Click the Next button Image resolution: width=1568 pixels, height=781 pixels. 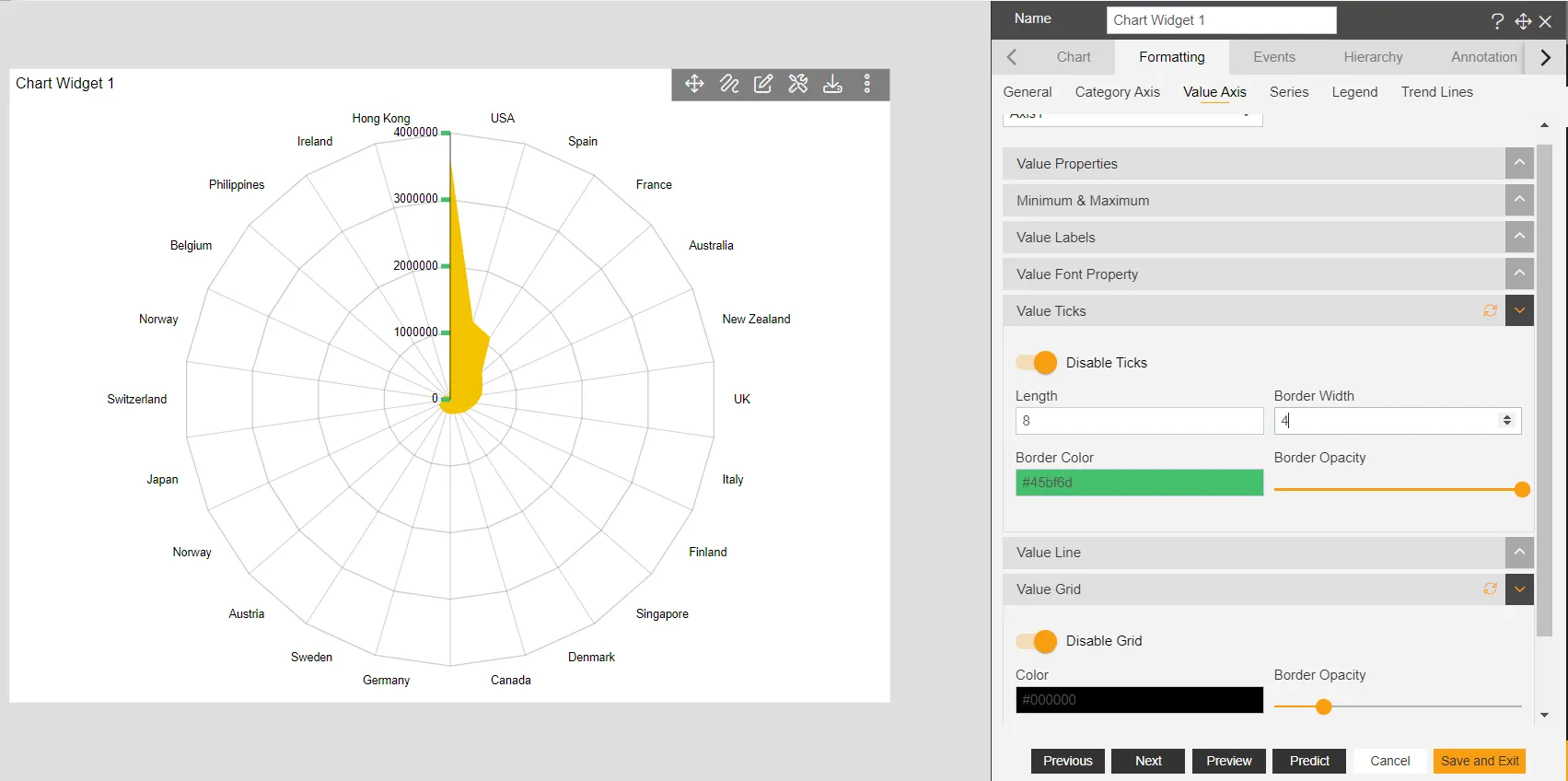[x=1148, y=761]
